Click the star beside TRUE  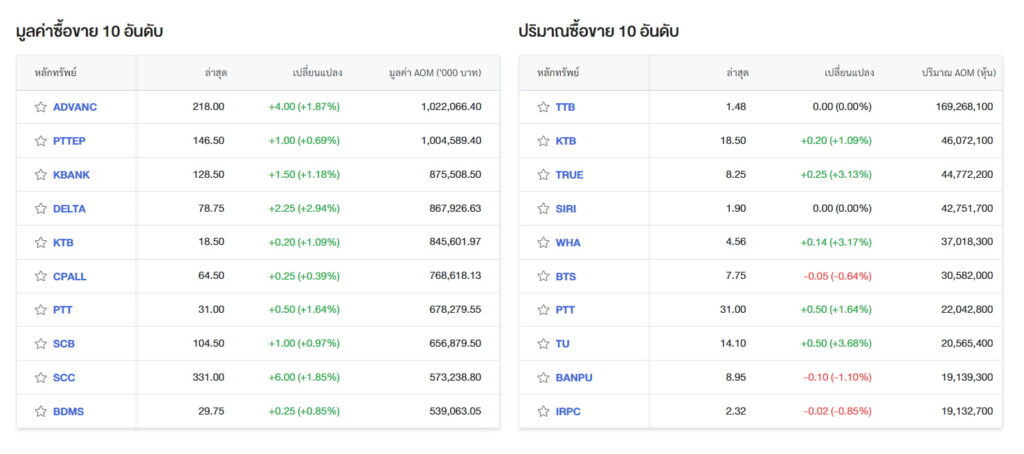543,175
